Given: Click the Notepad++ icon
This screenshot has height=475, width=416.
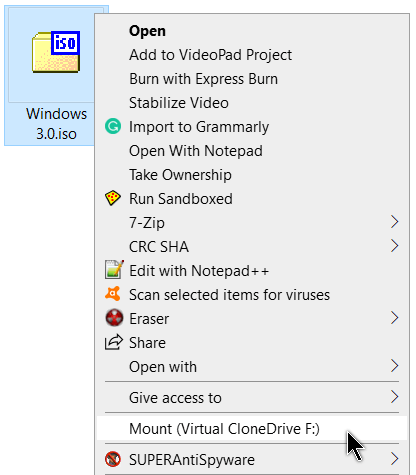Looking at the screenshot, I should pos(114,270).
